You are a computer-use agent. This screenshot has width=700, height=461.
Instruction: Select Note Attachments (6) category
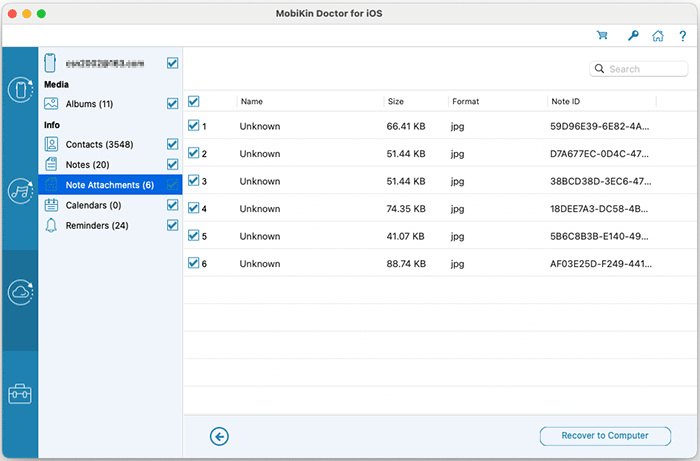(110, 185)
